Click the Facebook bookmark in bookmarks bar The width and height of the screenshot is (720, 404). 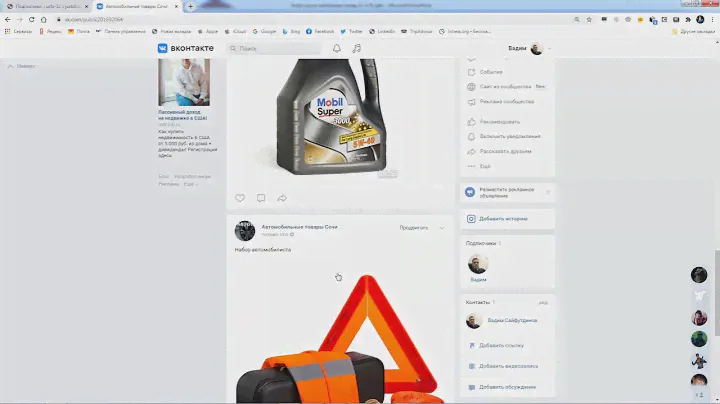pyautogui.click(x=319, y=31)
